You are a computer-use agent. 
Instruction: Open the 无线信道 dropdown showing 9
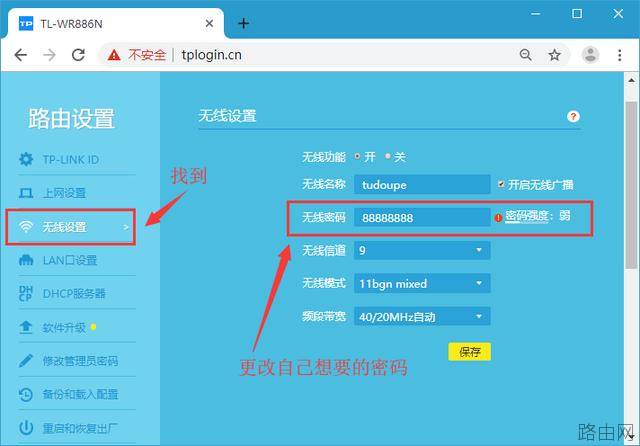(422, 250)
